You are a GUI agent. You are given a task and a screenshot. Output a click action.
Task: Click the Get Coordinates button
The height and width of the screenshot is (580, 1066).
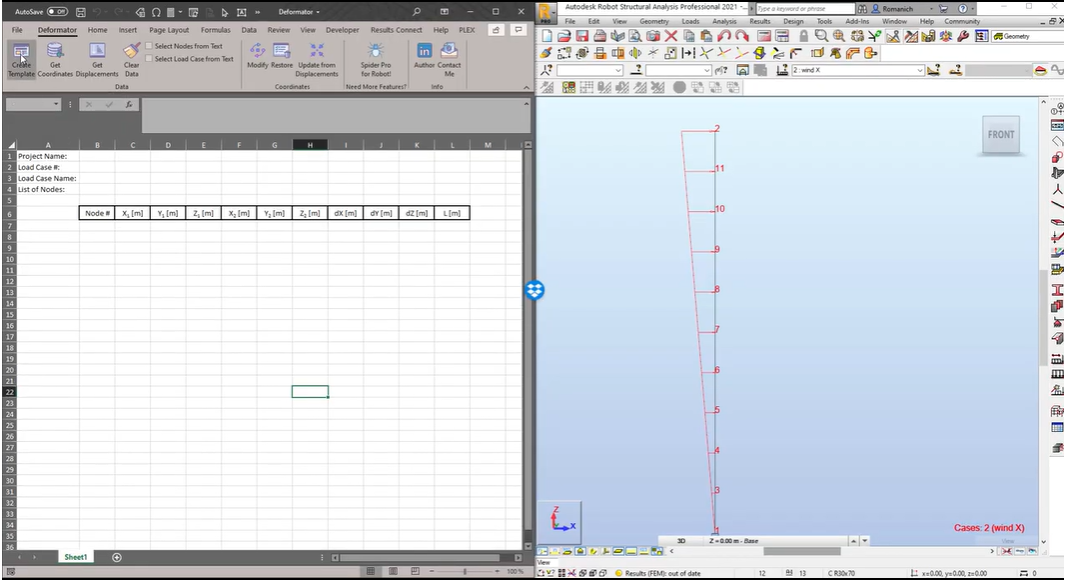point(55,60)
